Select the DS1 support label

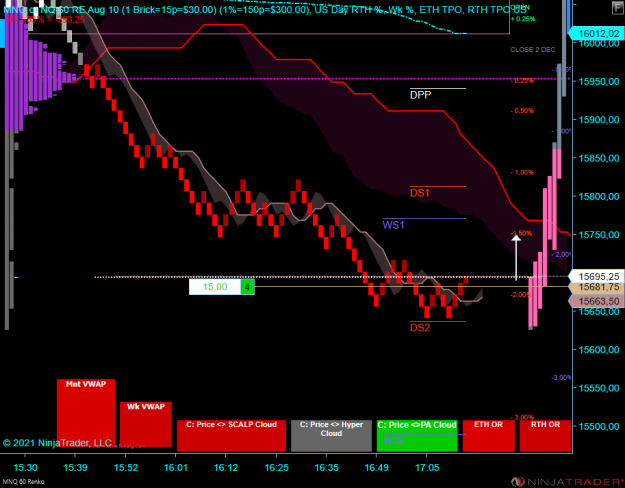pyautogui.click(x=420, y=193)
